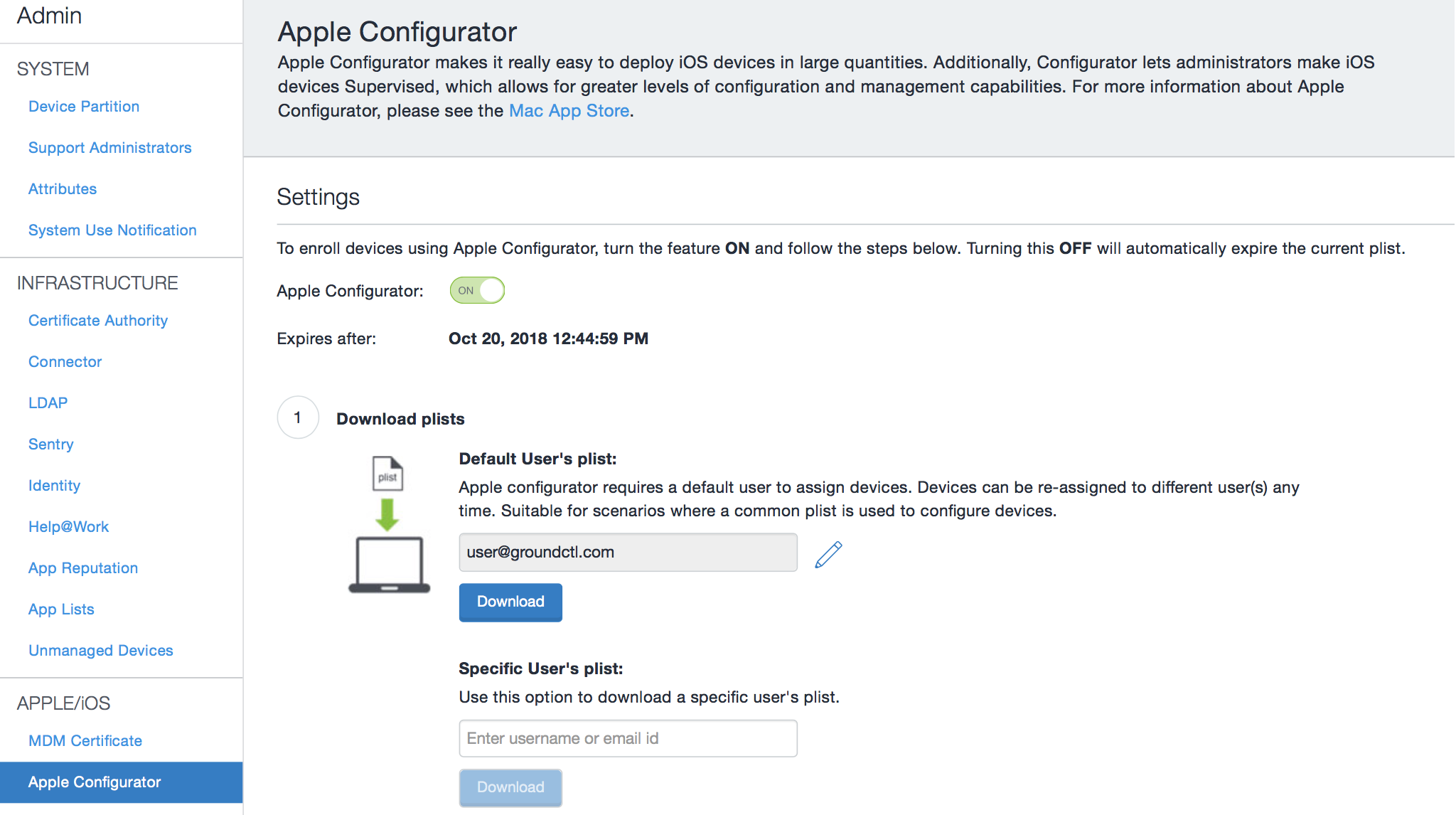Click the step 1 circle marker

tap(297, 417)
